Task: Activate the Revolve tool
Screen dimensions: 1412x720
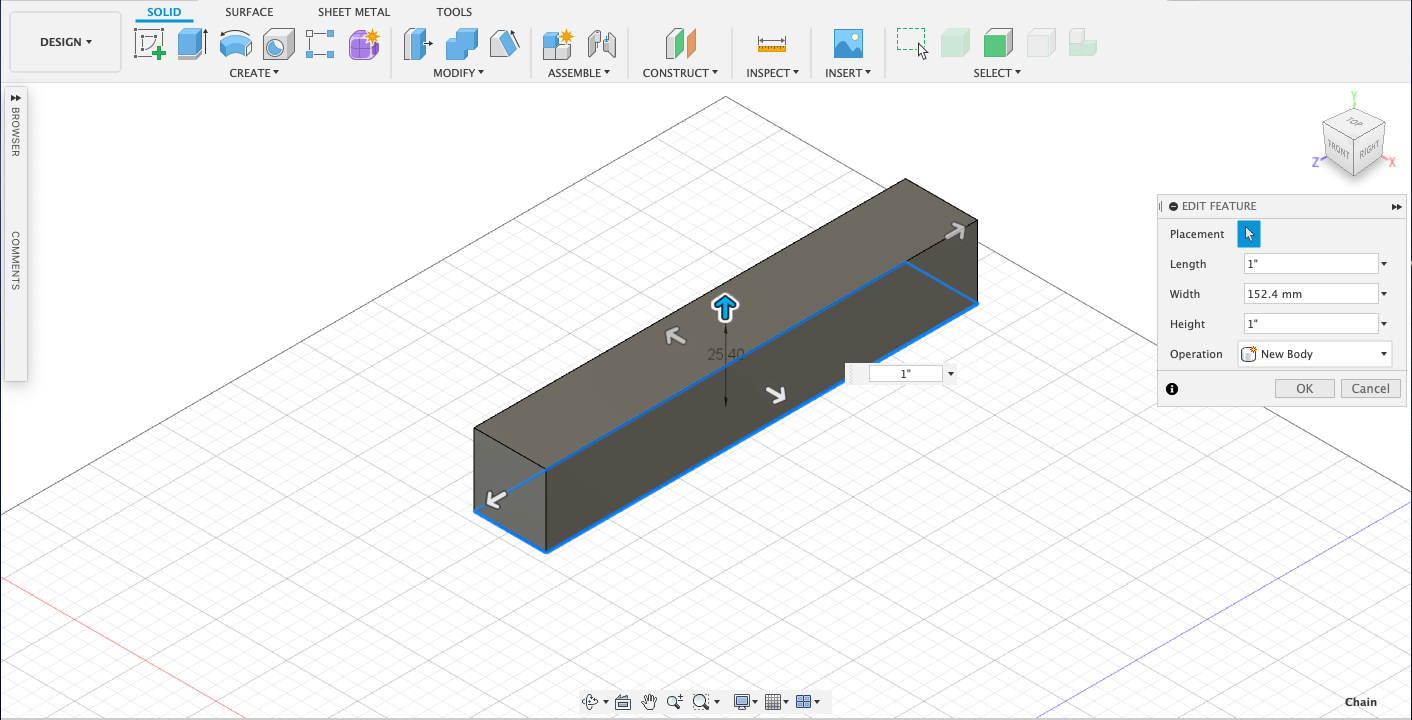Action: coord(235,43)
